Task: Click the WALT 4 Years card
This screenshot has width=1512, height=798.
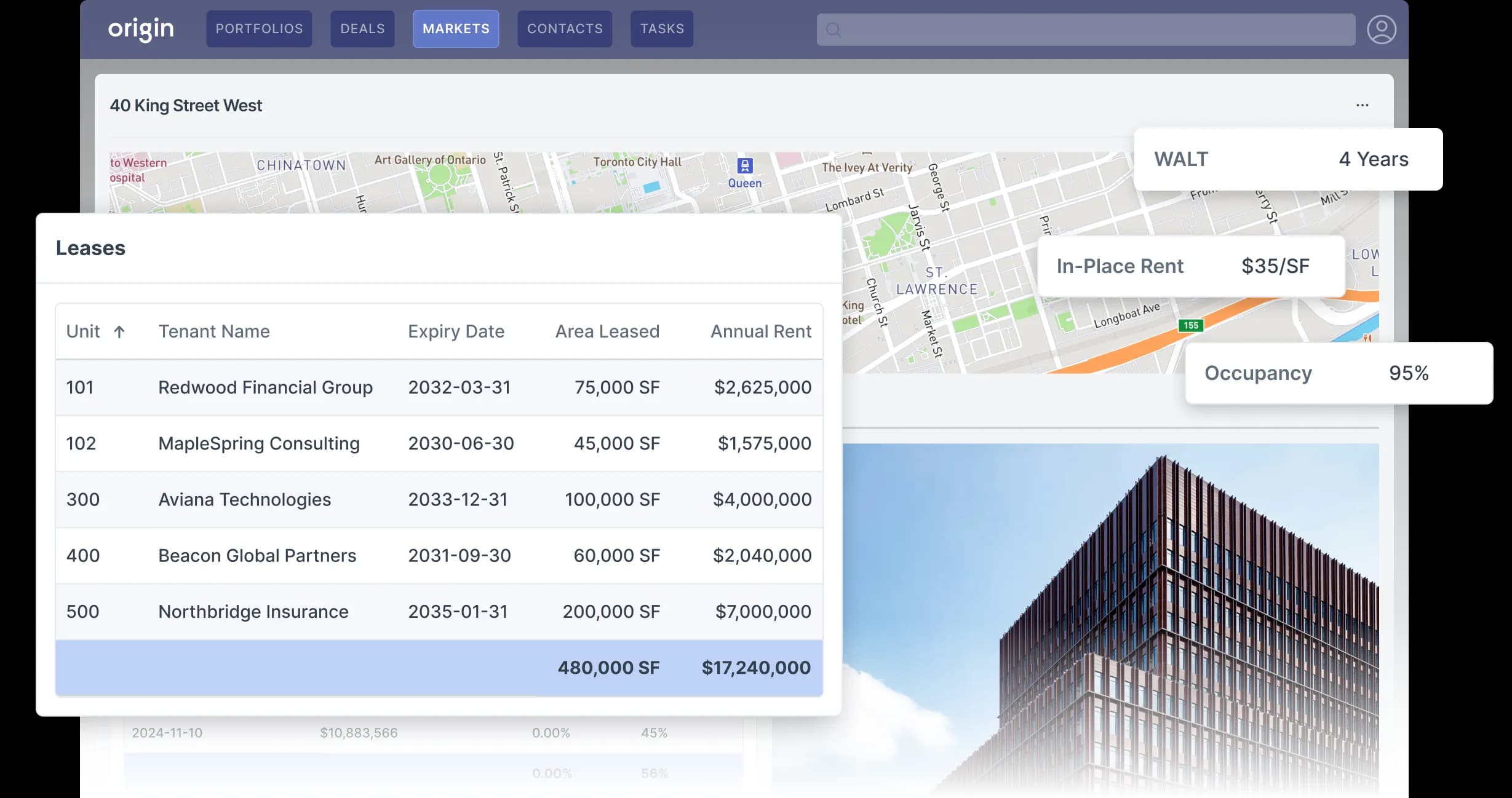Action: (x=1288, y=159)
